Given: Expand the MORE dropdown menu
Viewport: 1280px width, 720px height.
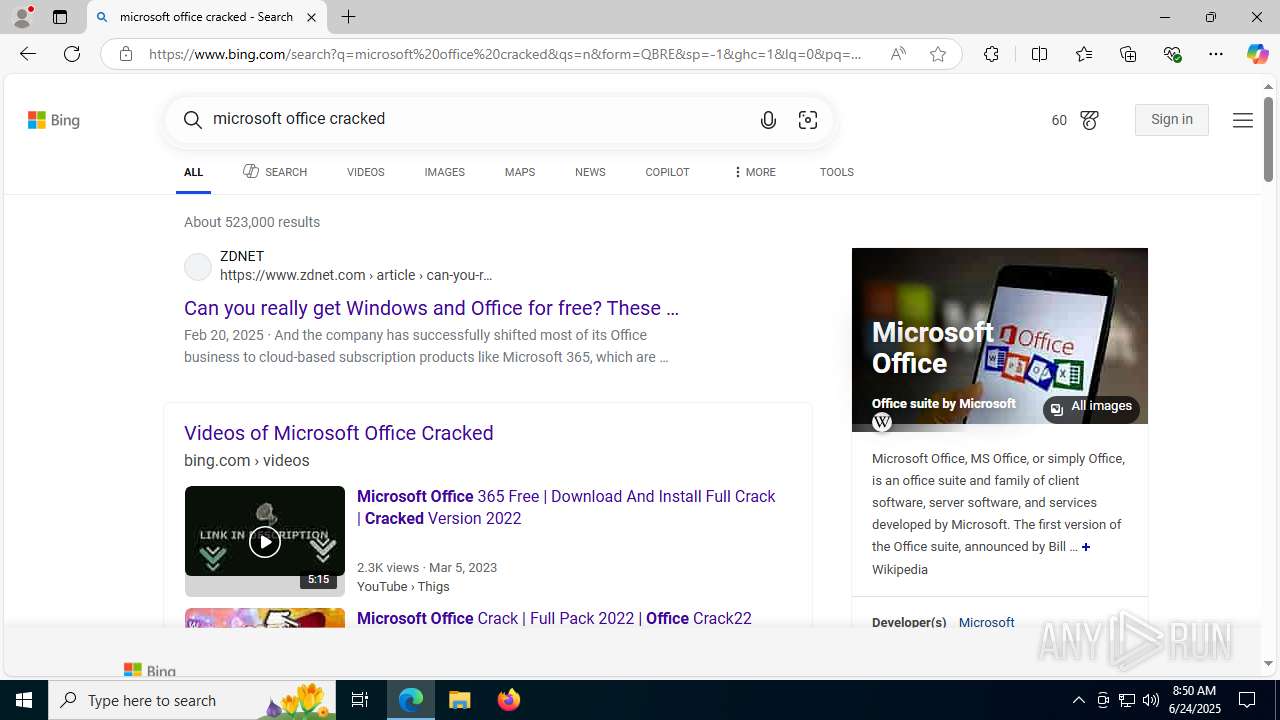Looking at the screenshot, I should 754,172.
